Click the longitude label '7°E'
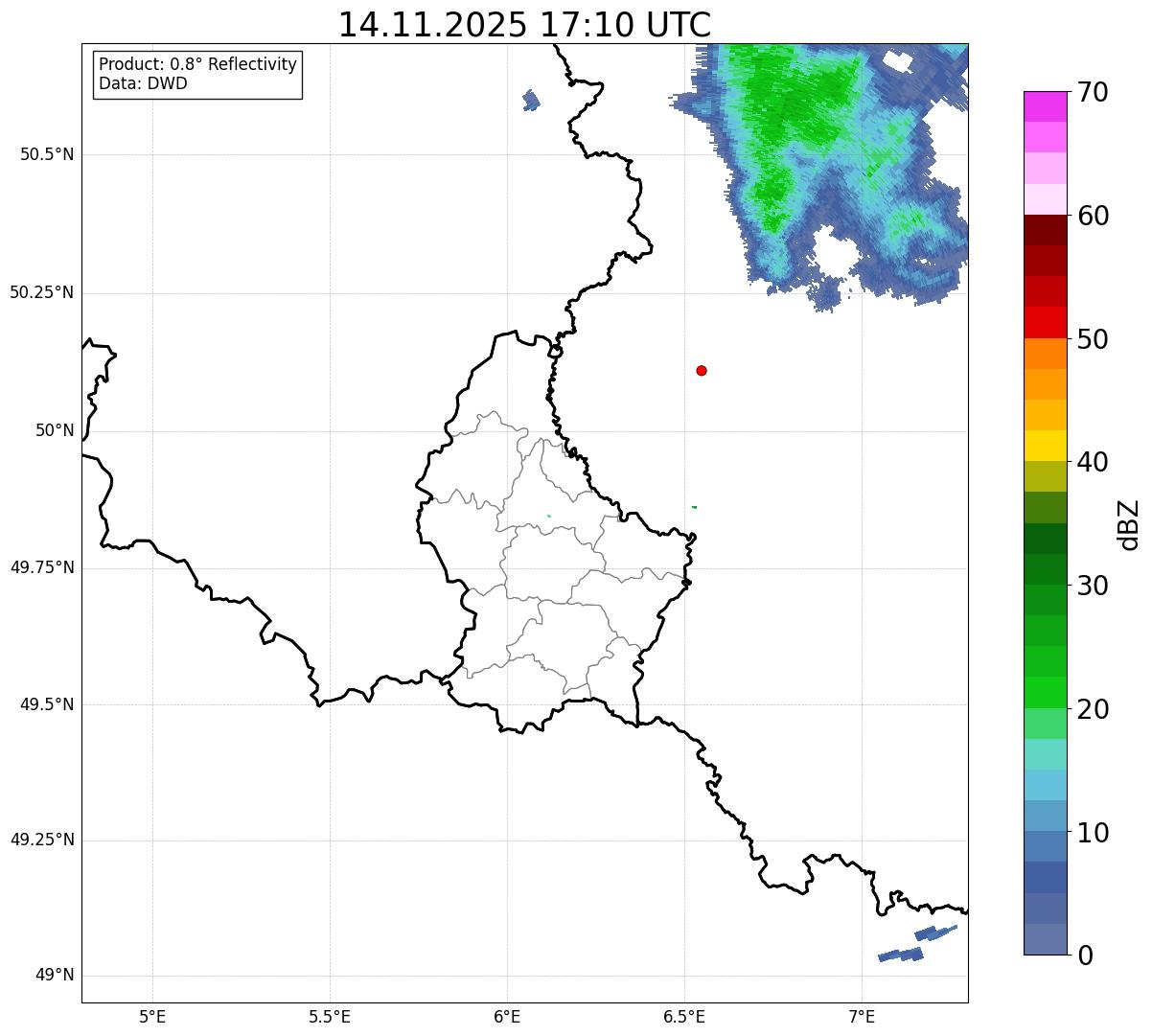 point(862,1016)
